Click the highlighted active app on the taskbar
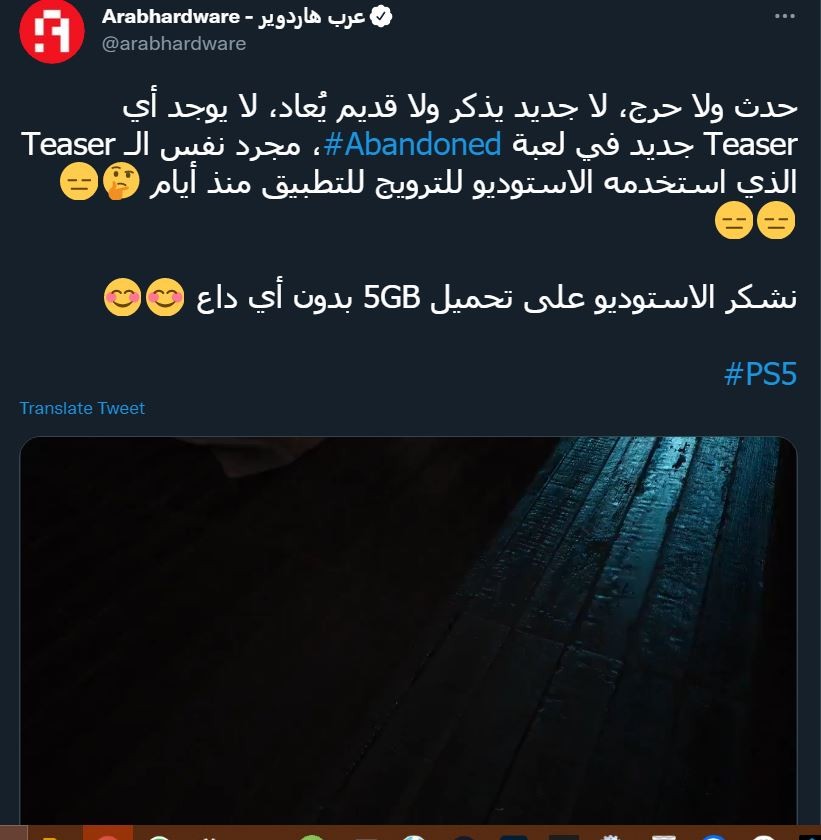Image resolution: width=821 pixels, height=840 pixels. tap(108, 832)
